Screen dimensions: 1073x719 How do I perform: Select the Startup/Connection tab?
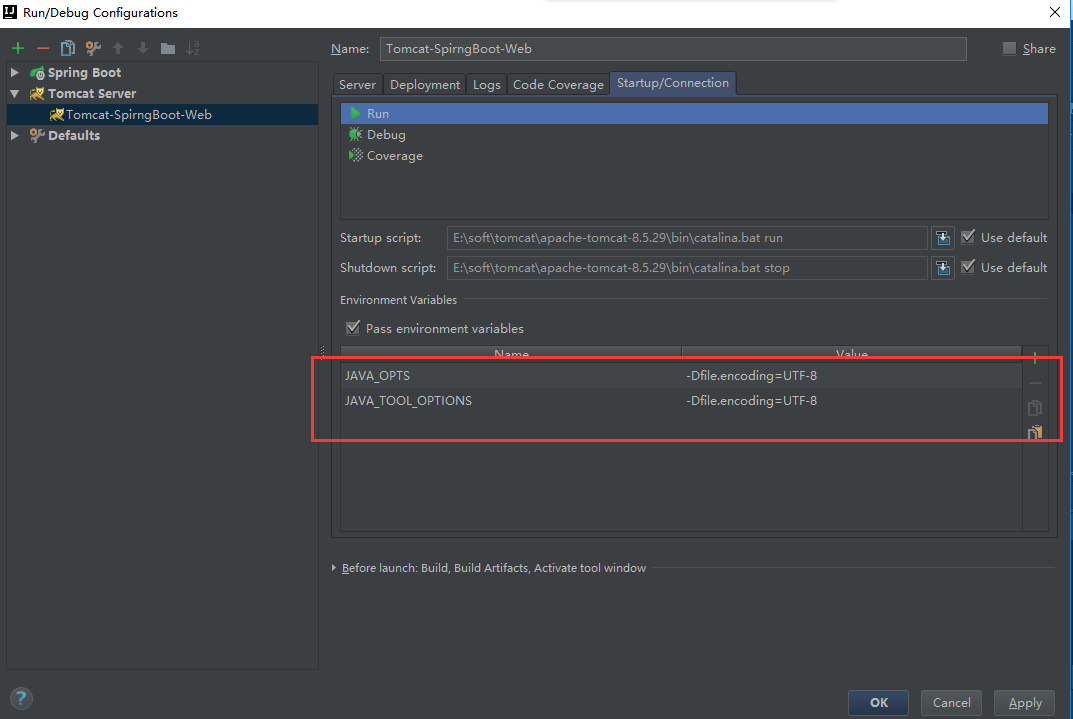(x=673, y=83)
